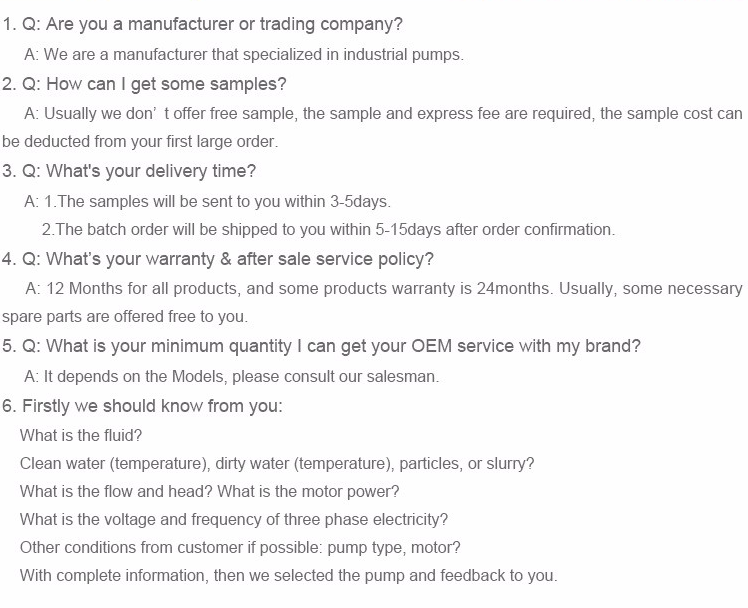Click the samples sent within 3-5days line
Viewport: 748px width, 608px height.
point(208,201)
